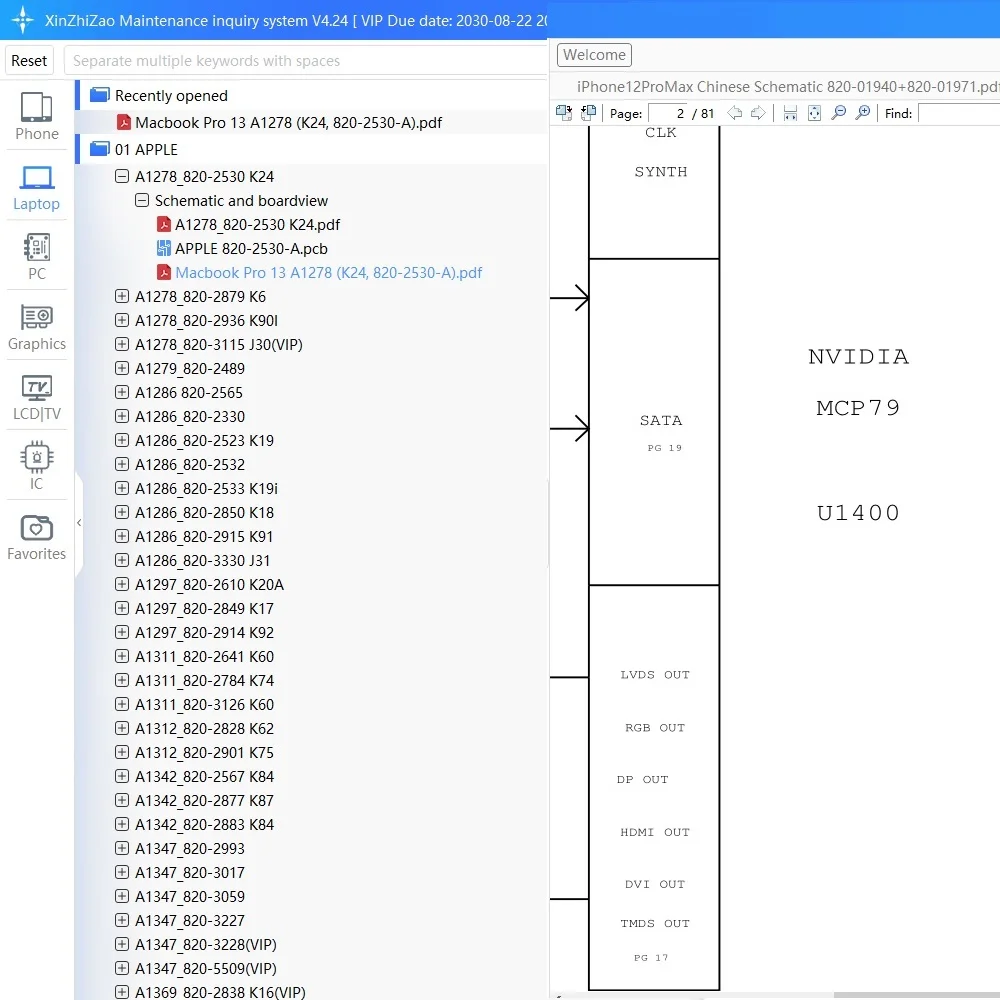The height and width of the screenshot is (1000, 1000).
Task: Open the LCD|TV category
Action: point(36,396)
